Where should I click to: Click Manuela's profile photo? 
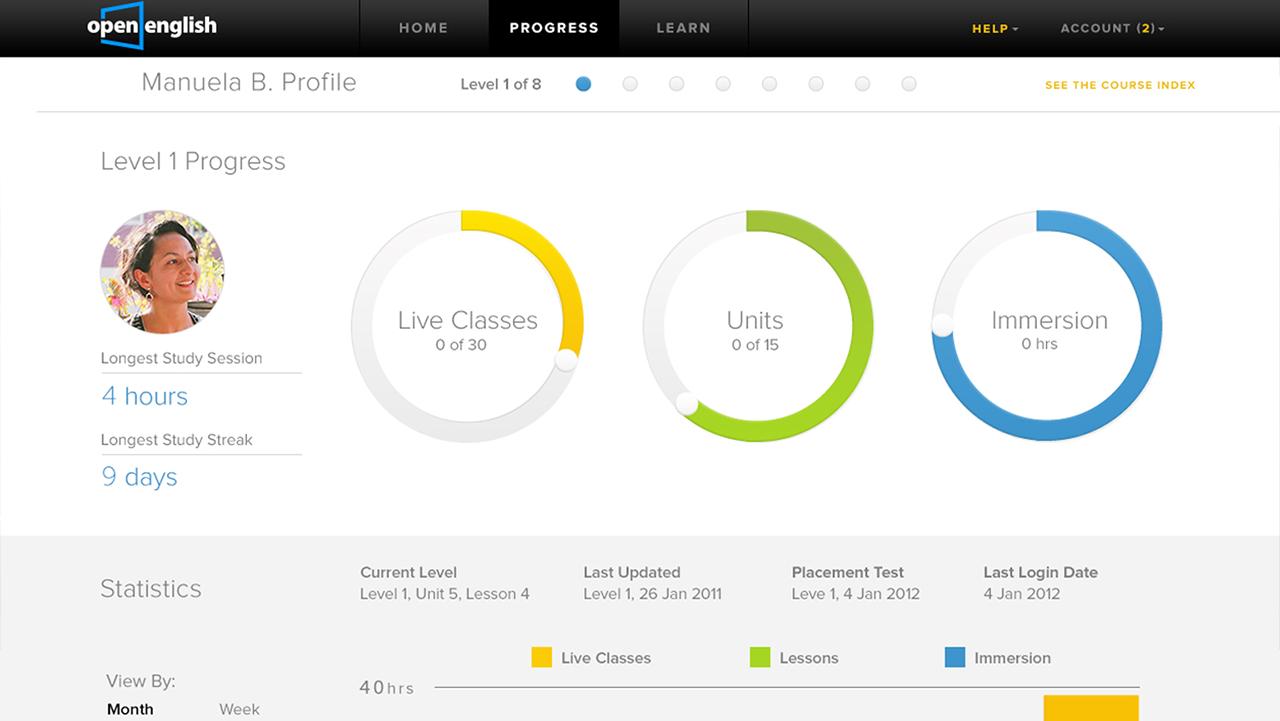coord(162,271)
